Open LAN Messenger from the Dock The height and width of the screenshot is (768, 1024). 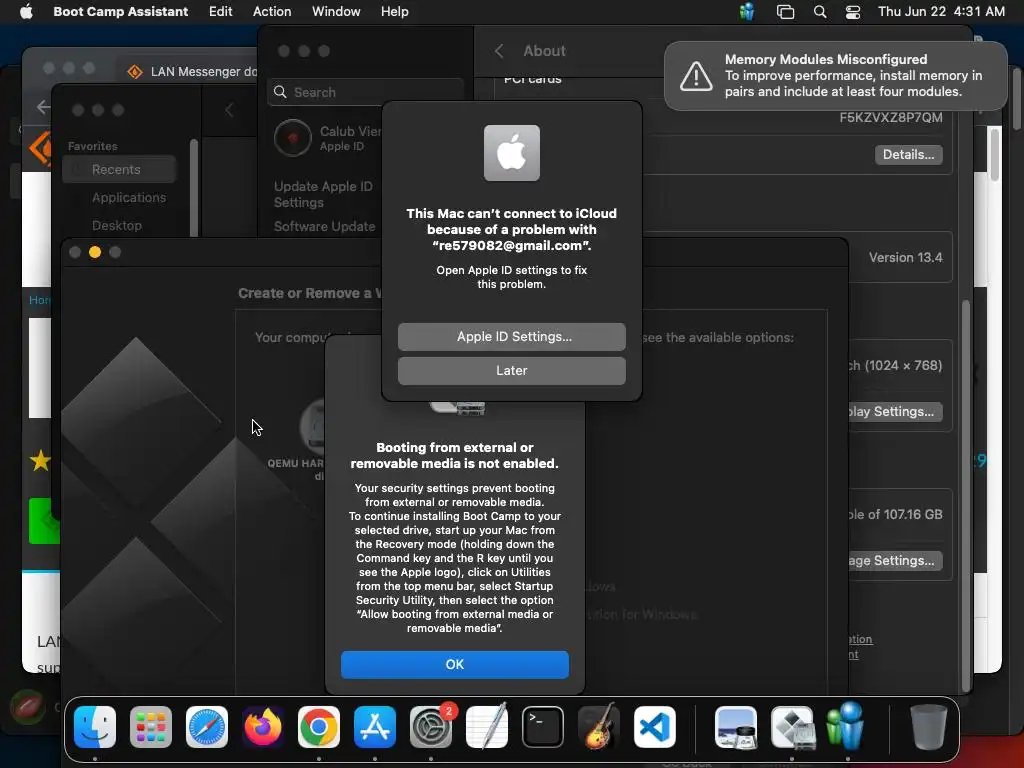tap(846, 726)
